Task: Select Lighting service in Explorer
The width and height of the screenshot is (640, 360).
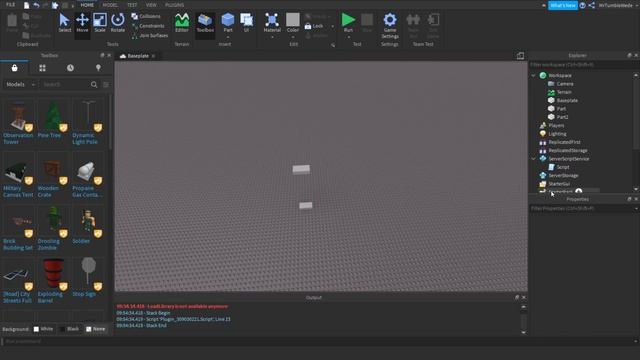Action: [557, 134]
